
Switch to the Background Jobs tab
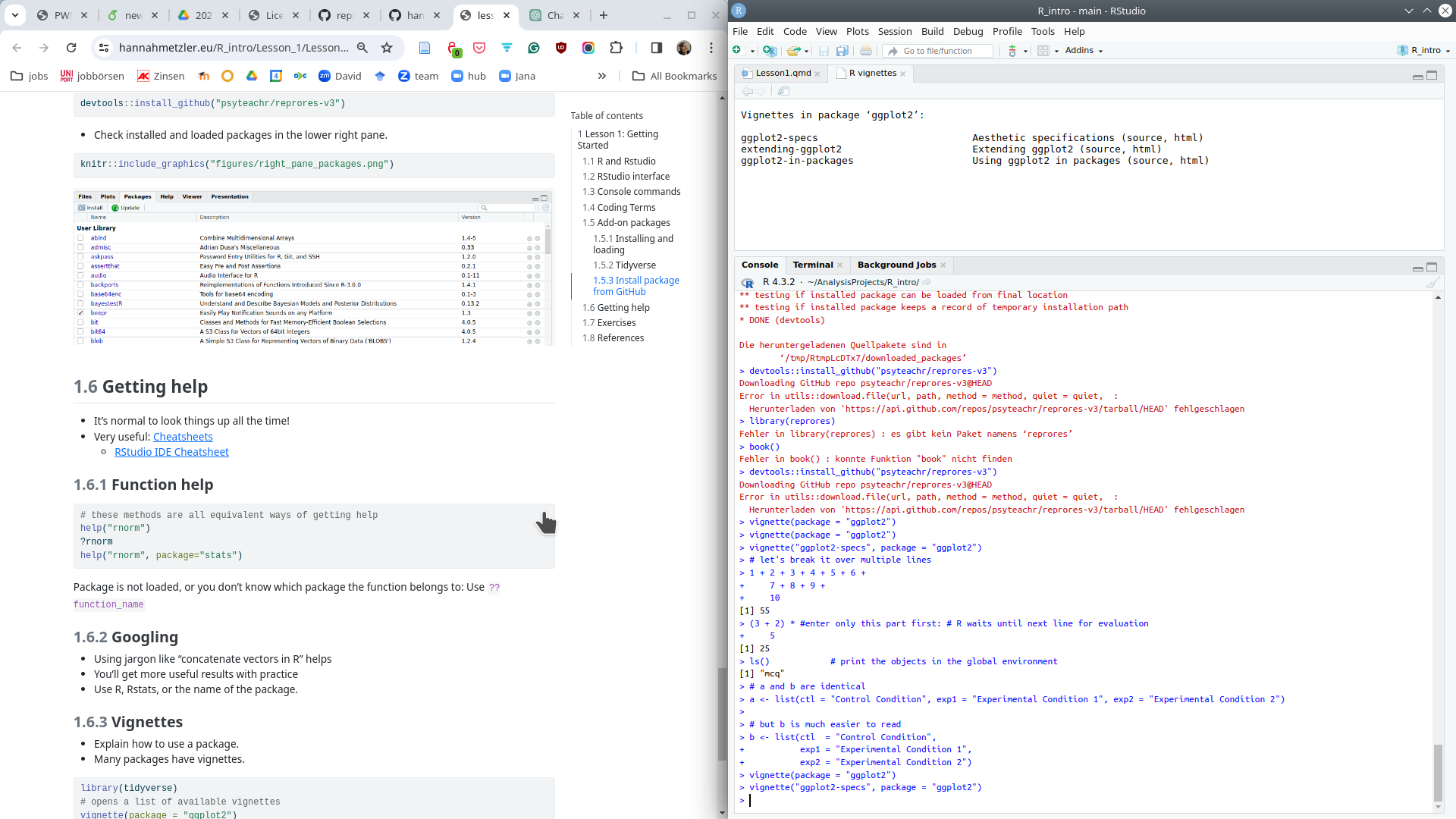coord(896,265)
